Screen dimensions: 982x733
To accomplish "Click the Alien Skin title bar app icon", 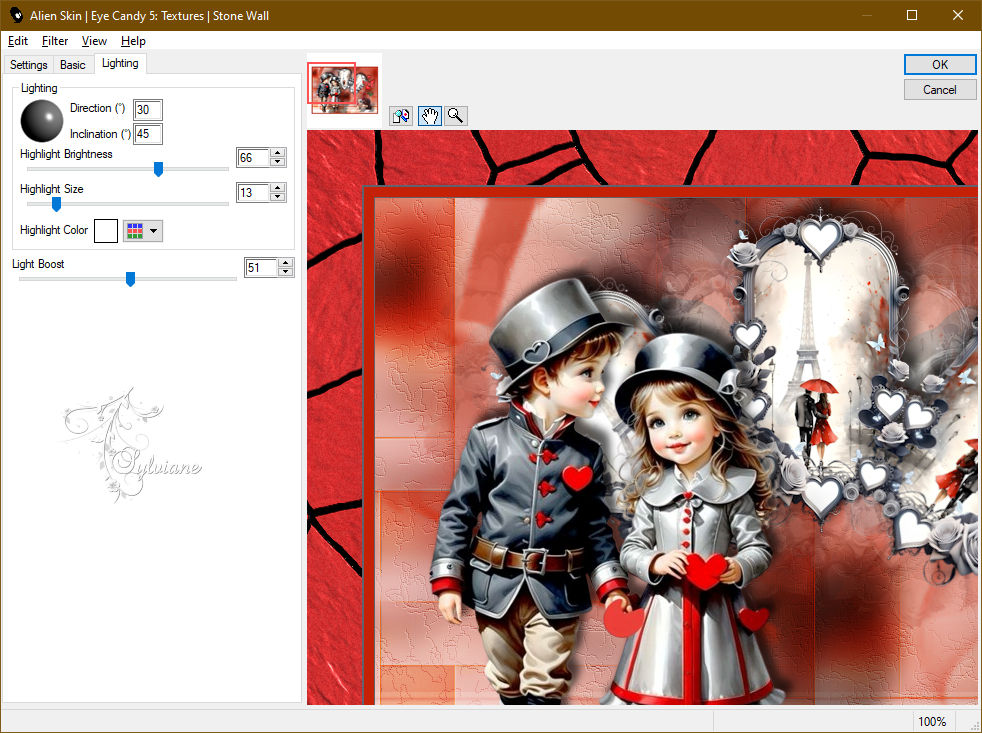I will tap(16, 15).
